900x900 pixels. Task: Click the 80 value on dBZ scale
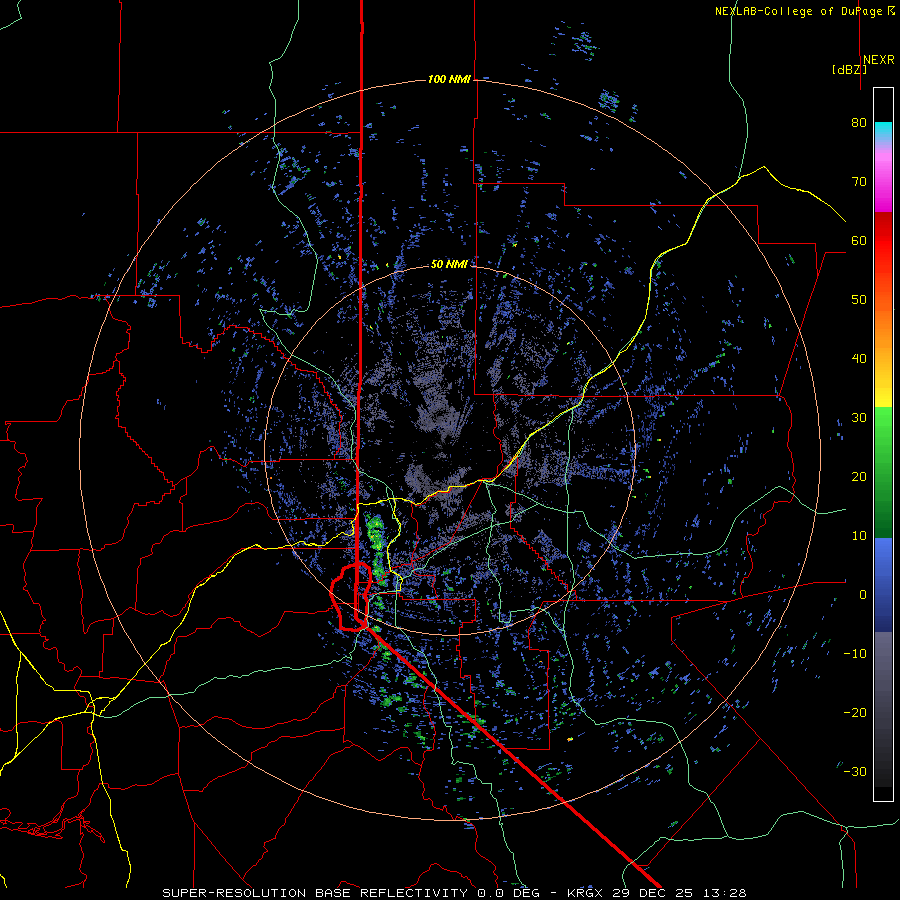[859, 123]
